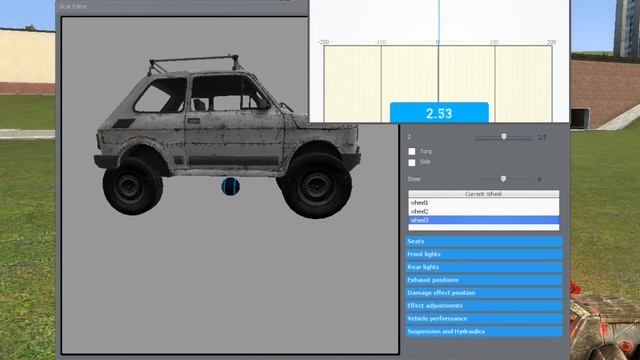The height and width of the screenshot is (360, 640).
Task: Expand the Rear lights section
Action: pos(484,267)
